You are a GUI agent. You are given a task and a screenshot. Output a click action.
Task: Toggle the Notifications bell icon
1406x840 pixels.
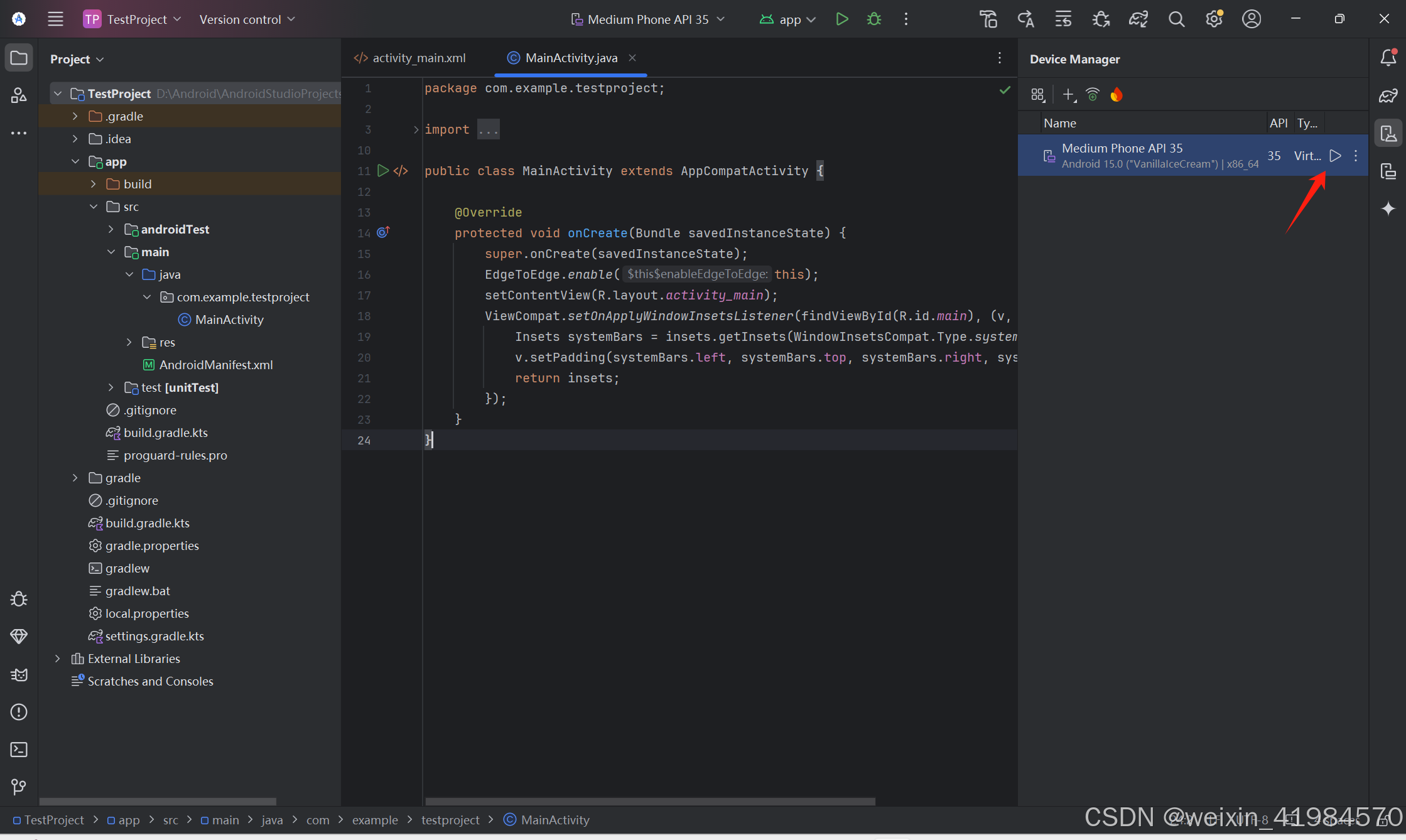coord(1388,58)
